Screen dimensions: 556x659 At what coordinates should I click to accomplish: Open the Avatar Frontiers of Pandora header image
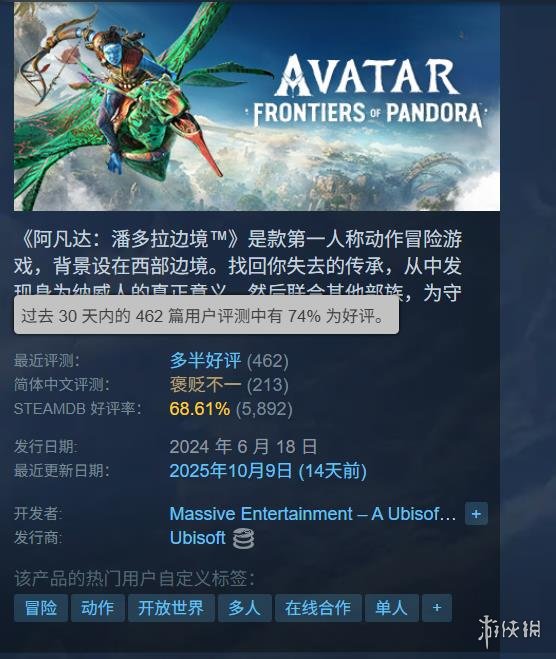coord(257,106)
